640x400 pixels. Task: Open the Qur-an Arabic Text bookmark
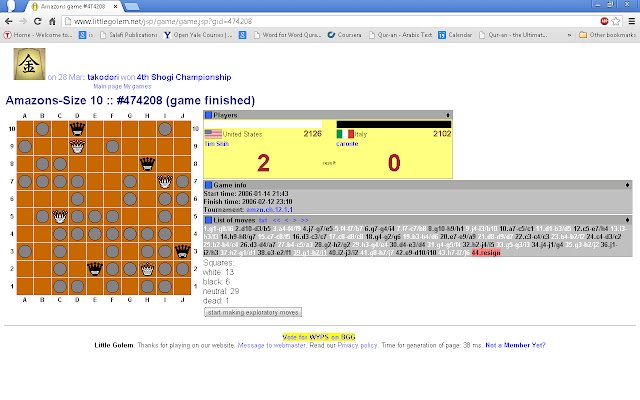(x=400, y=35)
